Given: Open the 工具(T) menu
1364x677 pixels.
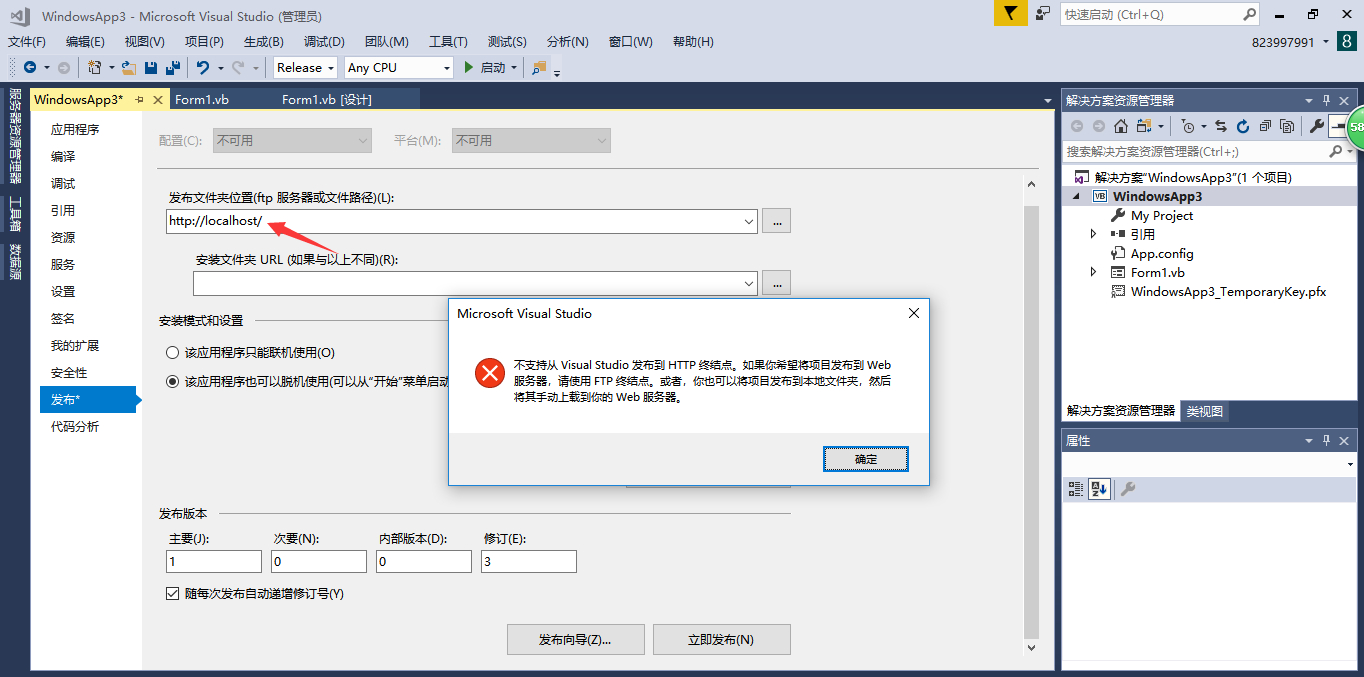Looking at the screenshot, I should tap(448, 41).
